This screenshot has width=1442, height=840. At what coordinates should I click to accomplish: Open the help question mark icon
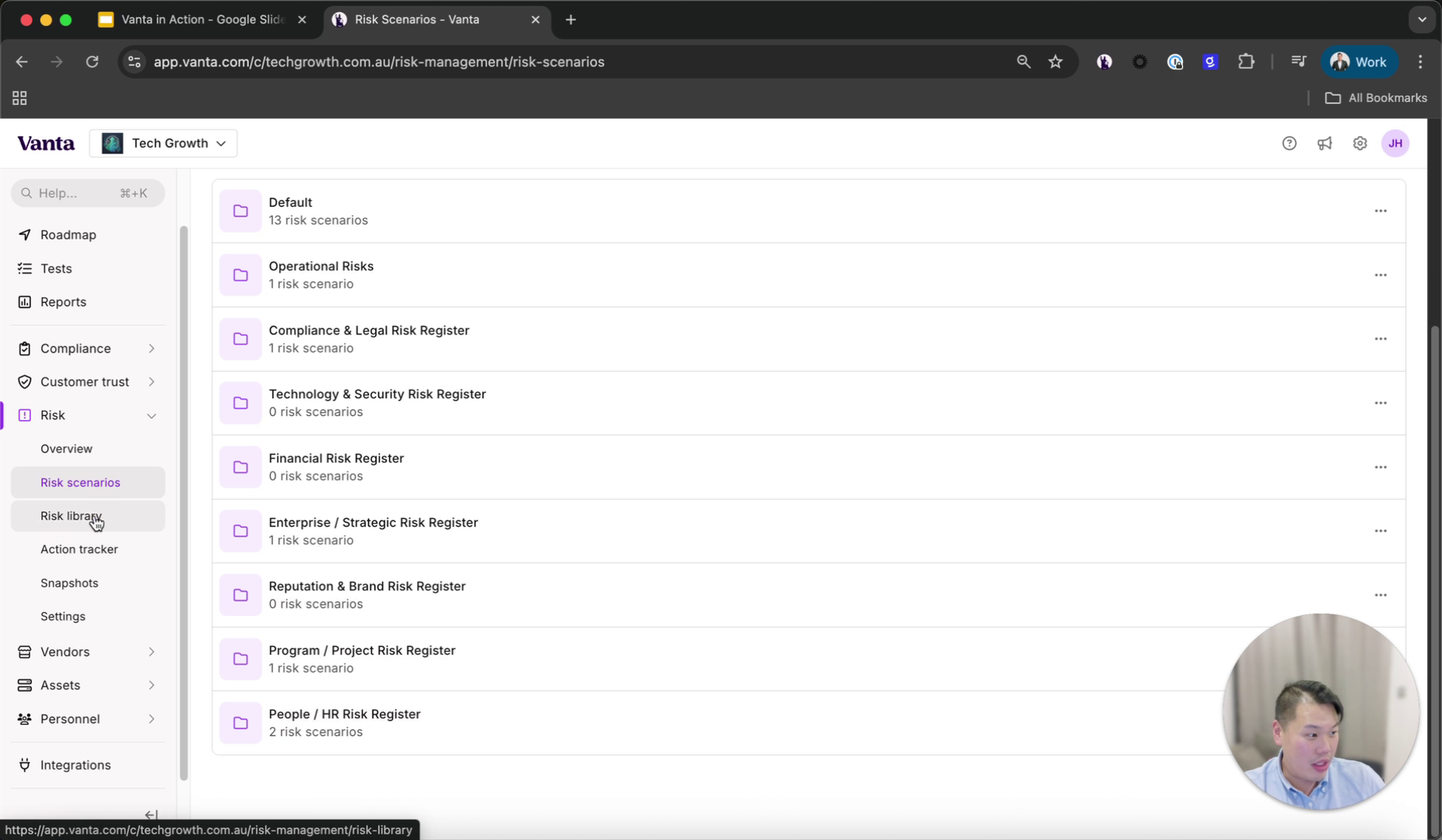1290,143
